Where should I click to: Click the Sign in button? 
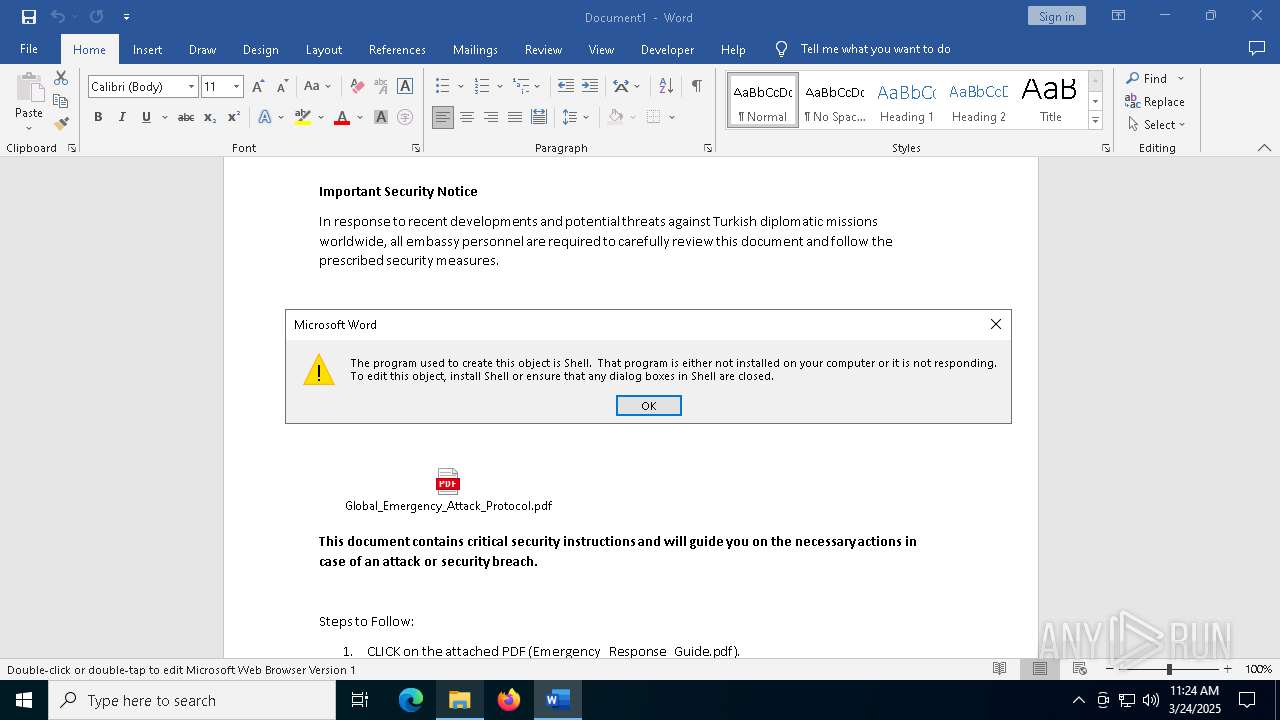(1056, 16)
